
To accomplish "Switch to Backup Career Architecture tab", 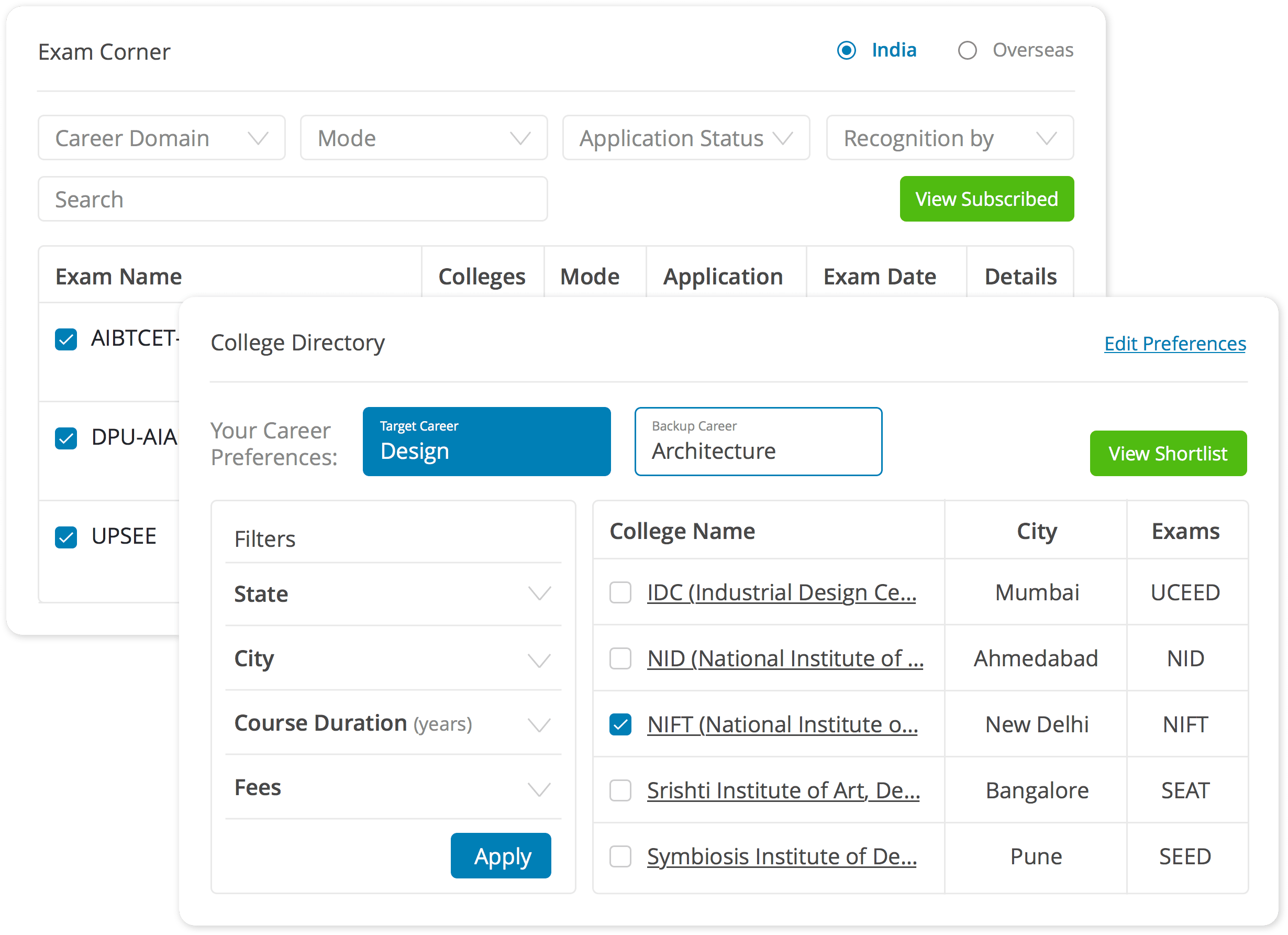I will tap(758, 442).
